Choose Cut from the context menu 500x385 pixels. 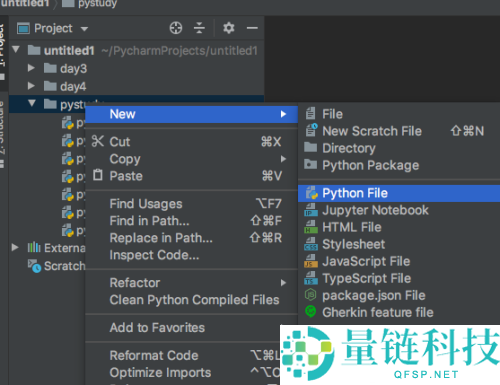pos(192,142)
